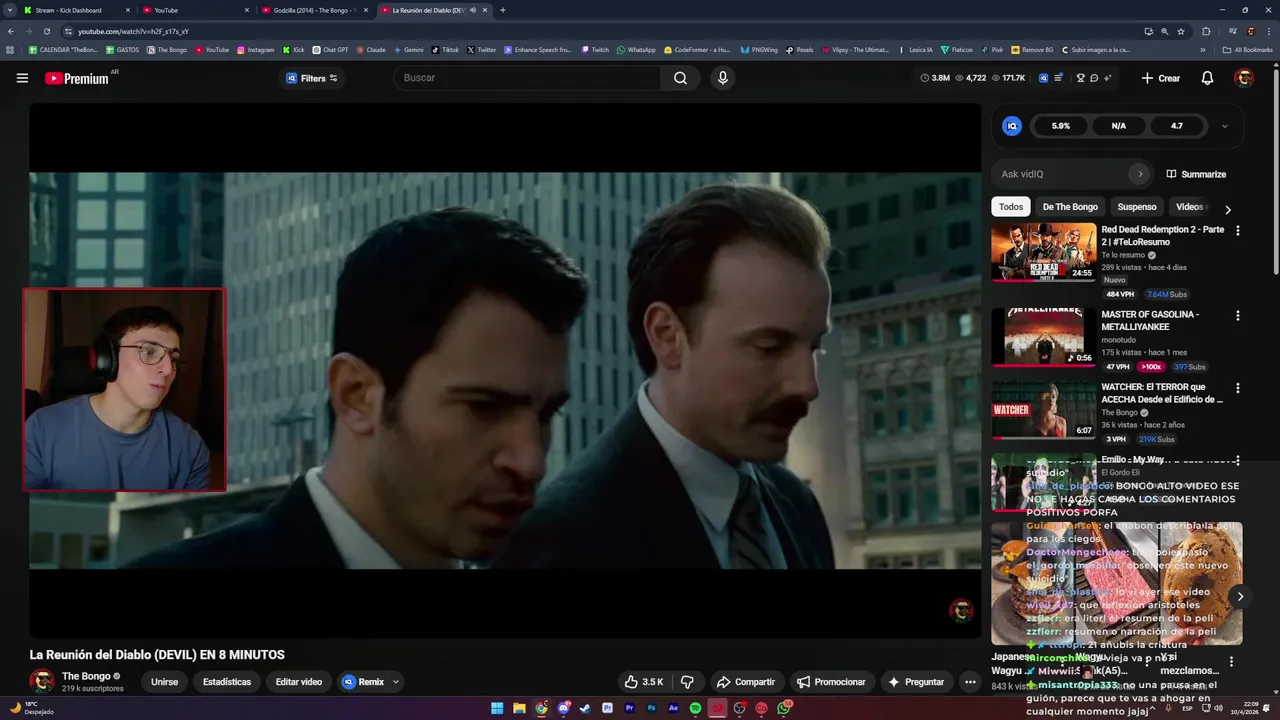Viewport: 1280px width, 720px height.
Task: Focus the Buscar search field
Action: click(x=528, y=78)
